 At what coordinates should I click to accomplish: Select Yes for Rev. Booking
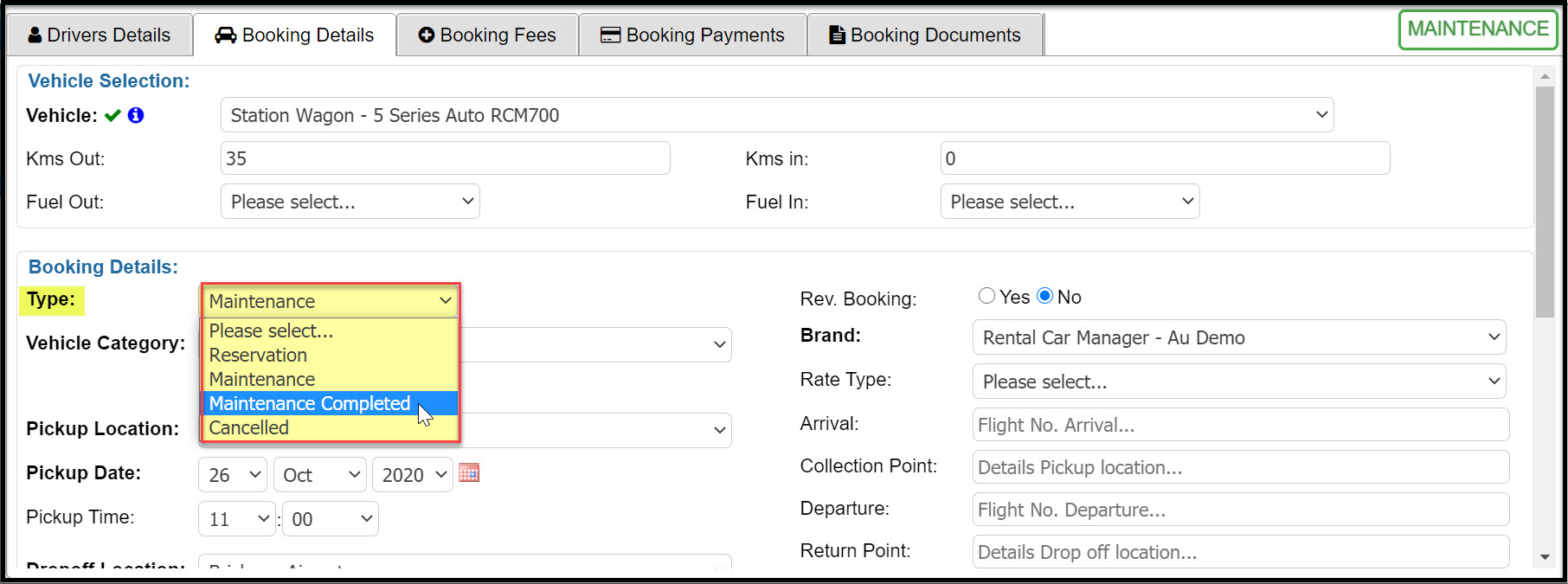coord(986,296)
